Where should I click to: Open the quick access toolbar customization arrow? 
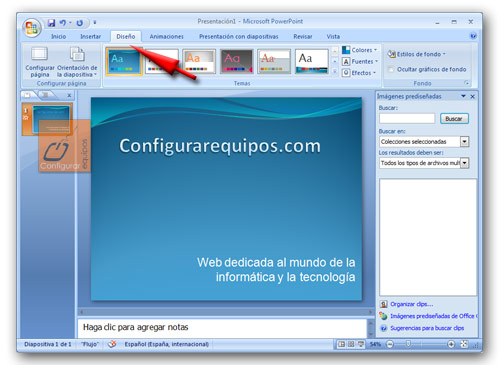pyautogui.click(x=95, y=23)
